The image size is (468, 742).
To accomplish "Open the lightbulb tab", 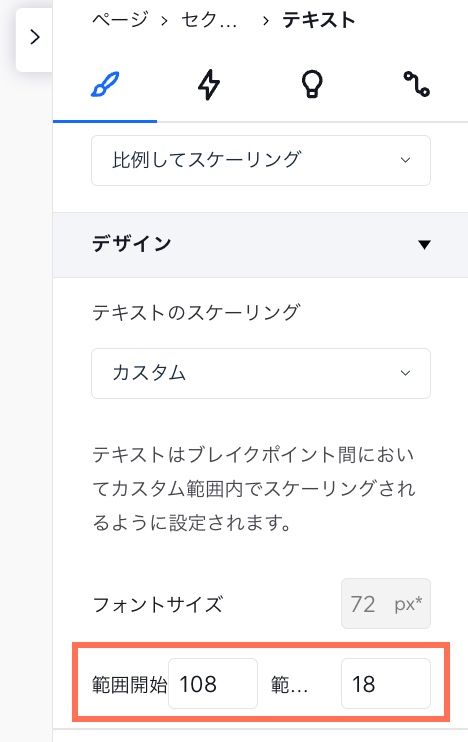I will point(312,85).
